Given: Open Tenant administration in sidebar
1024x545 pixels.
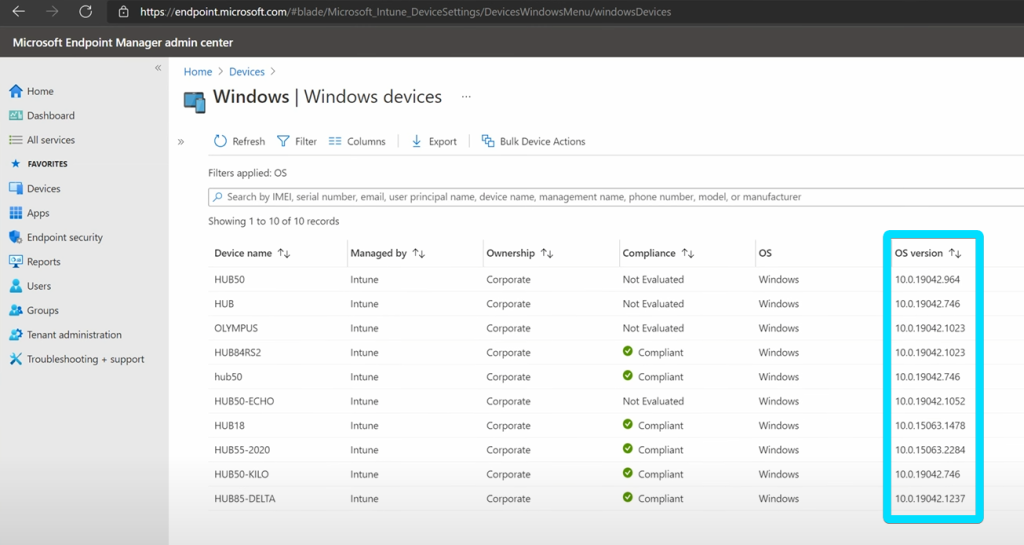Looking at the screenshot, I should point(74,335).
